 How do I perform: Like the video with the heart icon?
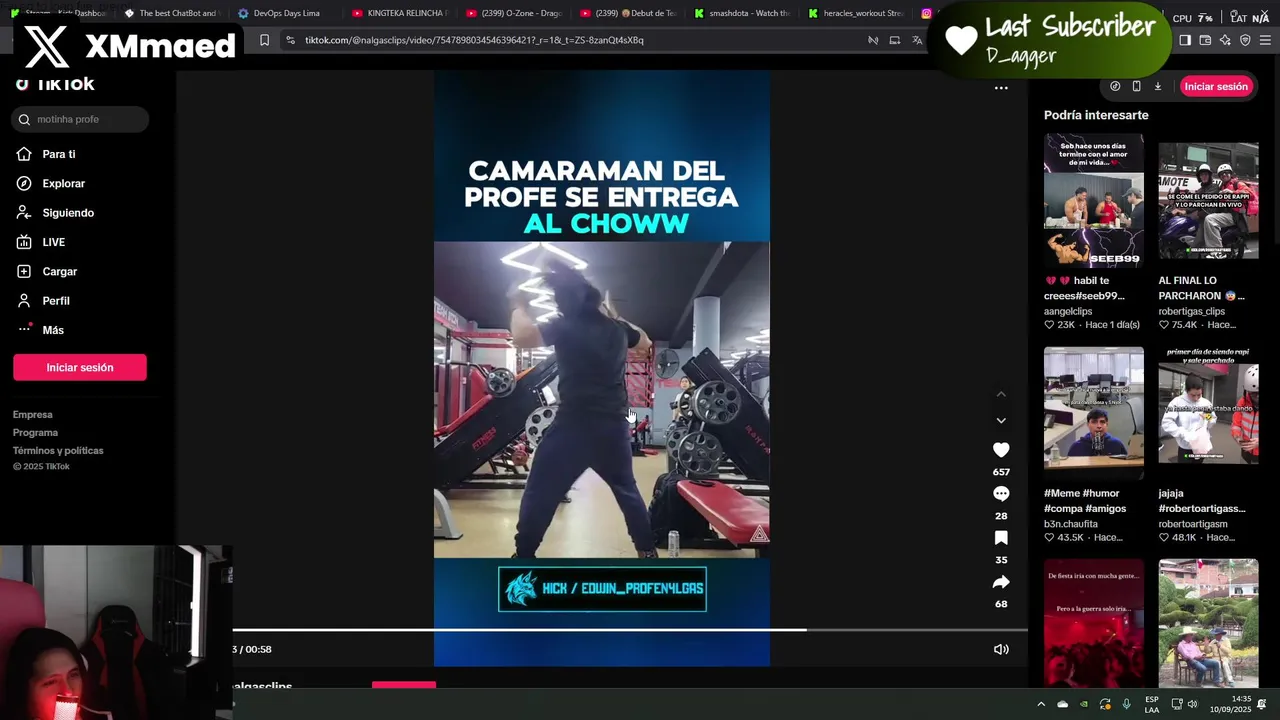pyautogui.click(x=1001, y=450)
